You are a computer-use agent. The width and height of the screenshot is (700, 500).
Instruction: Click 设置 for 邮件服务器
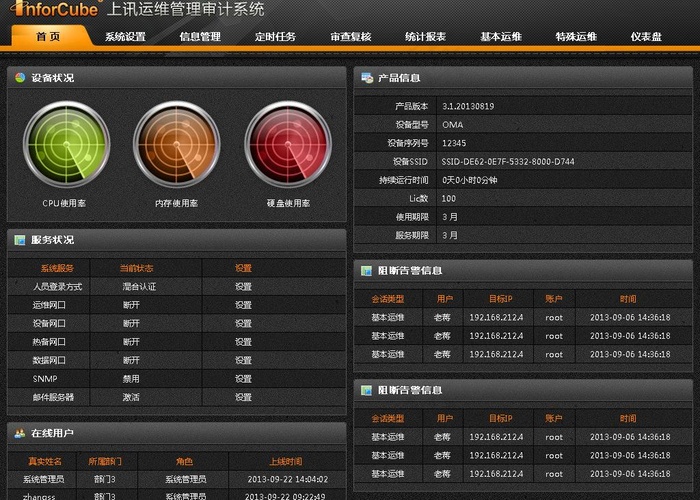[243, 397]
